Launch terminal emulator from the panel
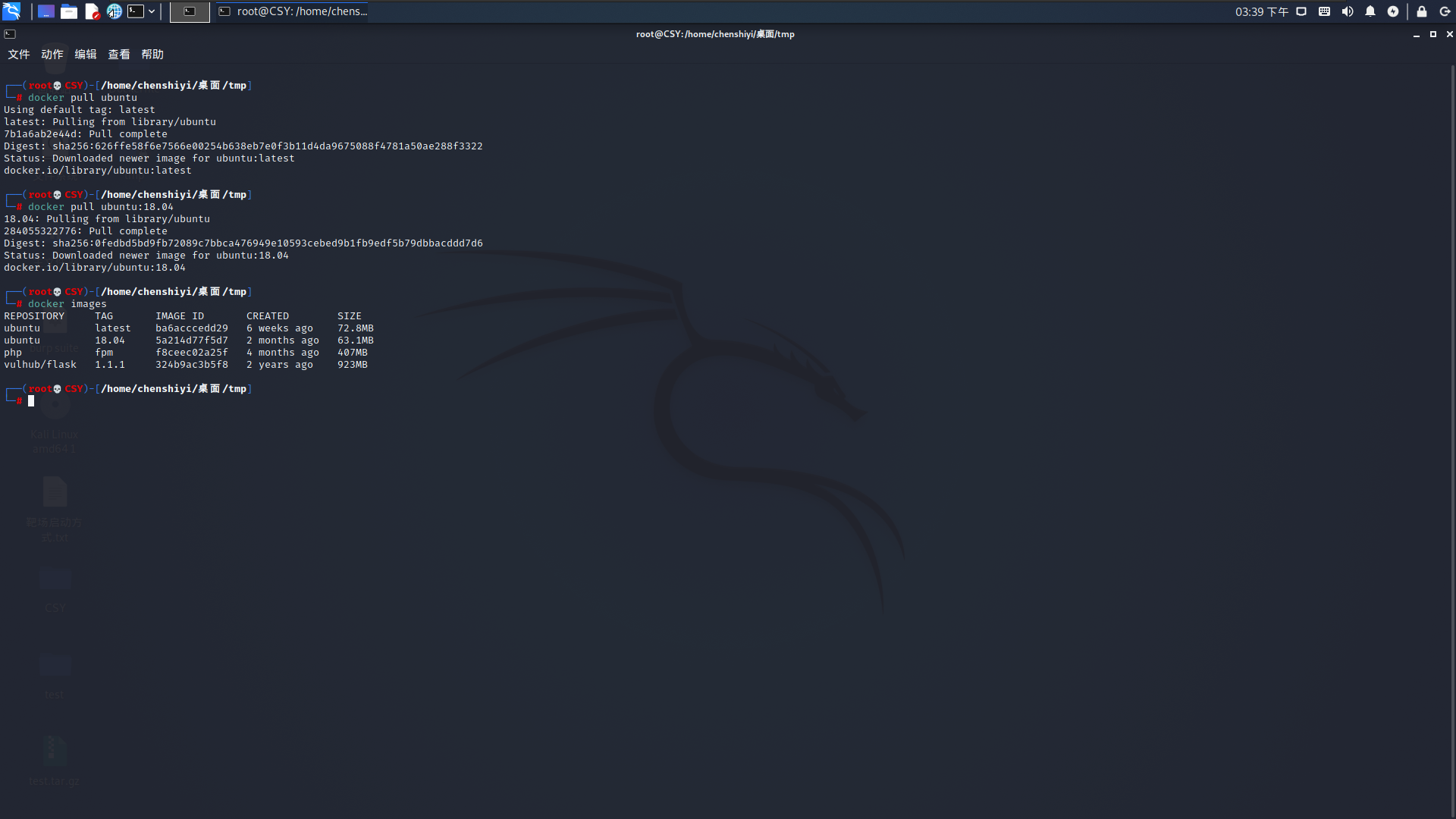1456x819 pixels. pyautogui.click(x=136, y=11)
